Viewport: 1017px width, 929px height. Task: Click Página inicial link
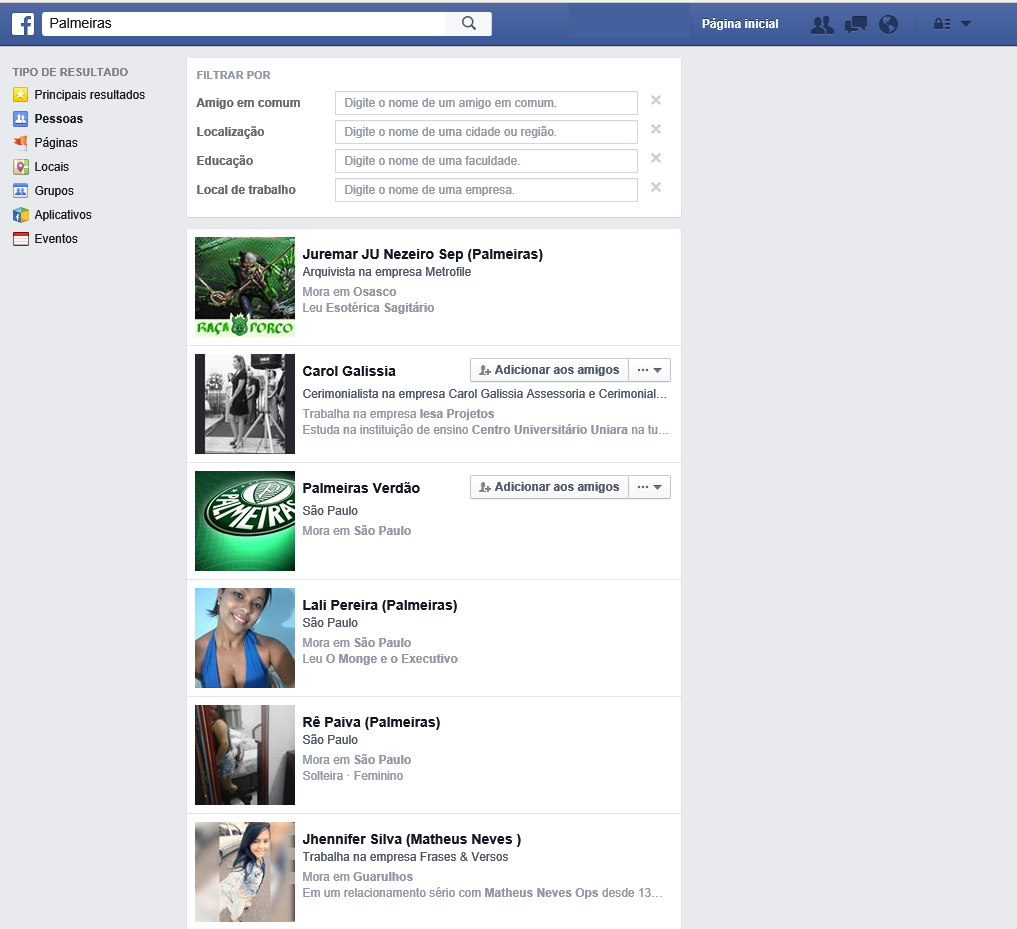[740, 24]
